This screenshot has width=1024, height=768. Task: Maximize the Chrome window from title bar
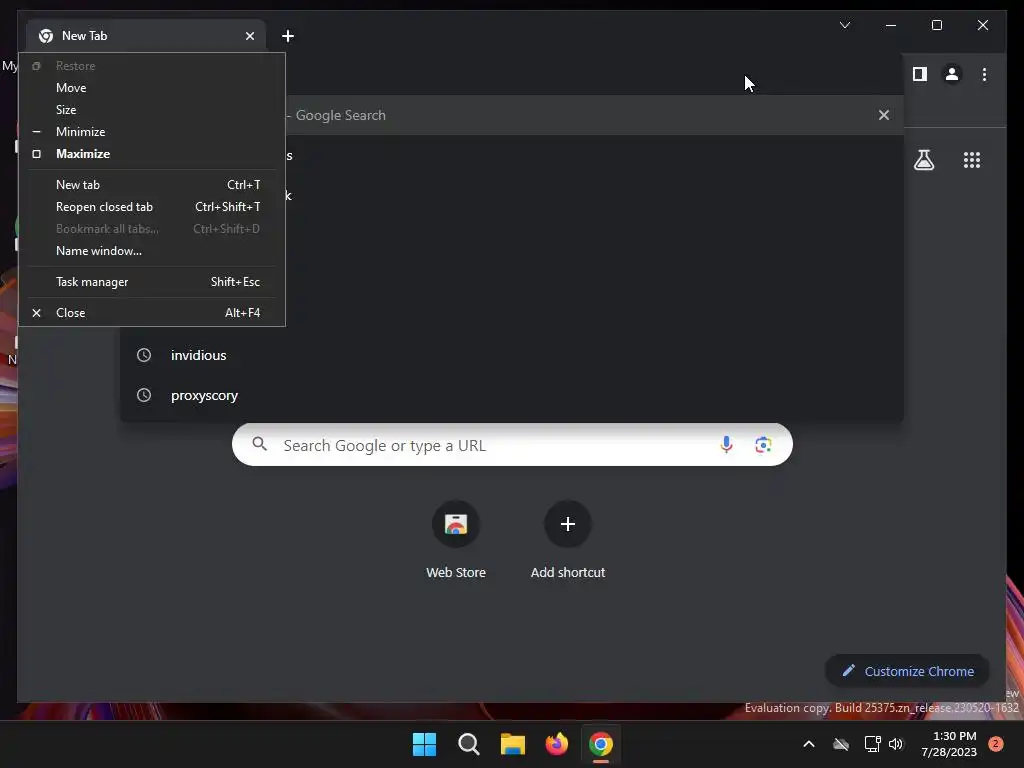point(936,25)
